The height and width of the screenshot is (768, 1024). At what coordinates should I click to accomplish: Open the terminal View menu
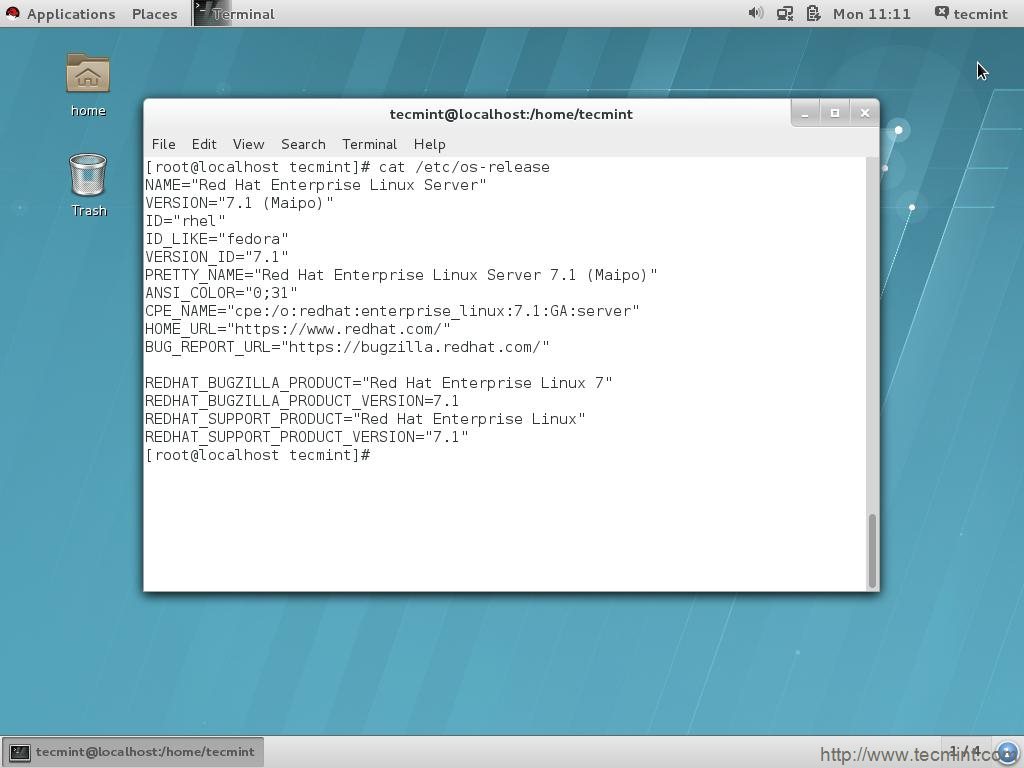(x=248, y=144)
